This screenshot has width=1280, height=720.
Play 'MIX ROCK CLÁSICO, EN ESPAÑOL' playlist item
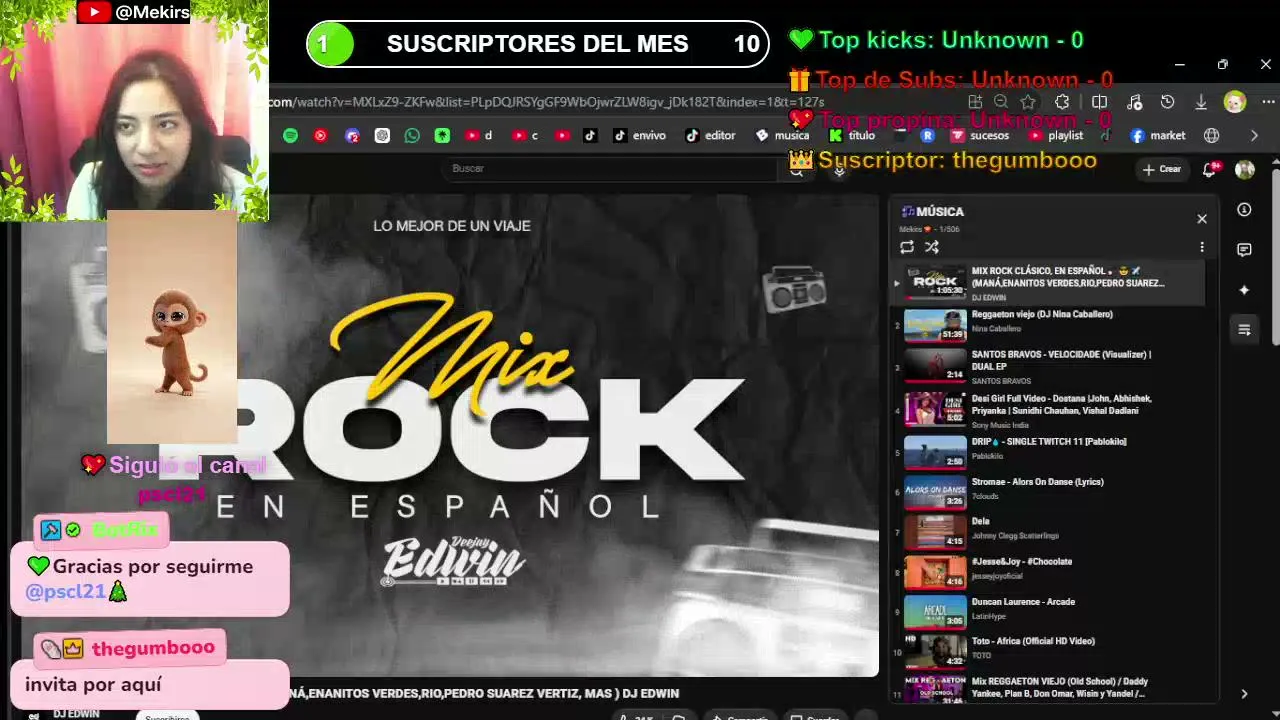pos(1047,283)
